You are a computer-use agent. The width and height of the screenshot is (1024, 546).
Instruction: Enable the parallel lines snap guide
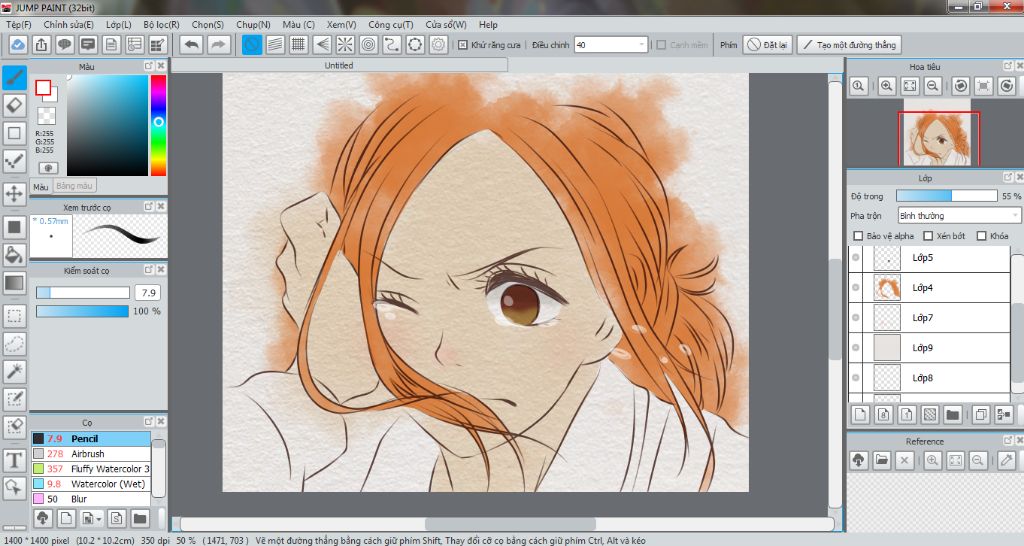pyautogui.click(x=276, y=44)
